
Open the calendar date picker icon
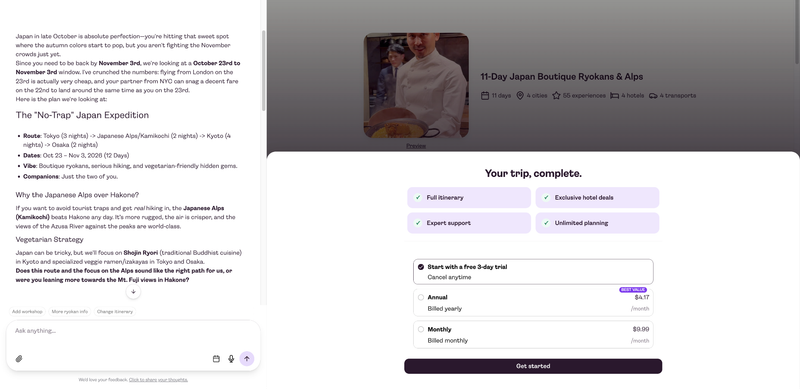tap(216, 359)
